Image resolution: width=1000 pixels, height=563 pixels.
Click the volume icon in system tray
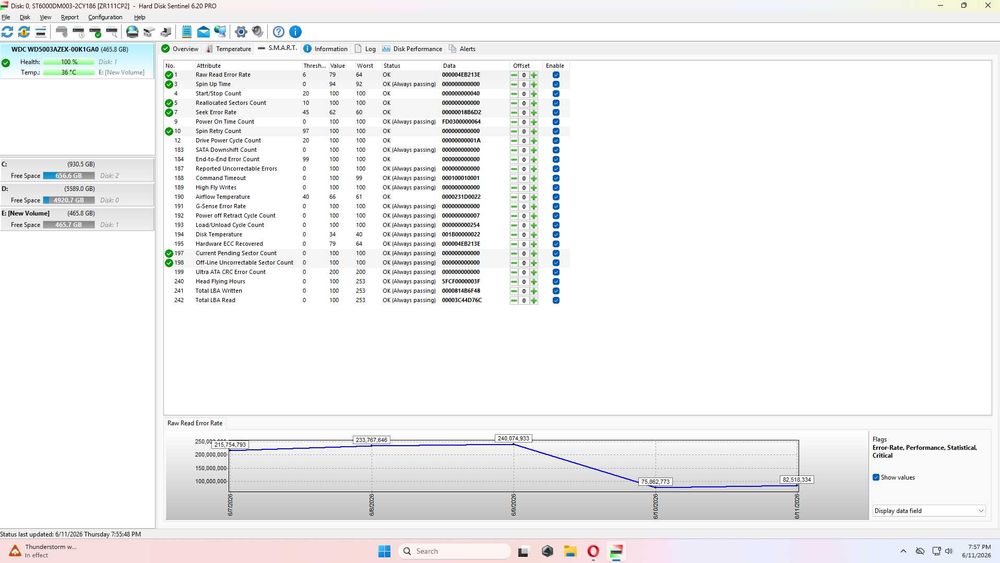point(948,551)
